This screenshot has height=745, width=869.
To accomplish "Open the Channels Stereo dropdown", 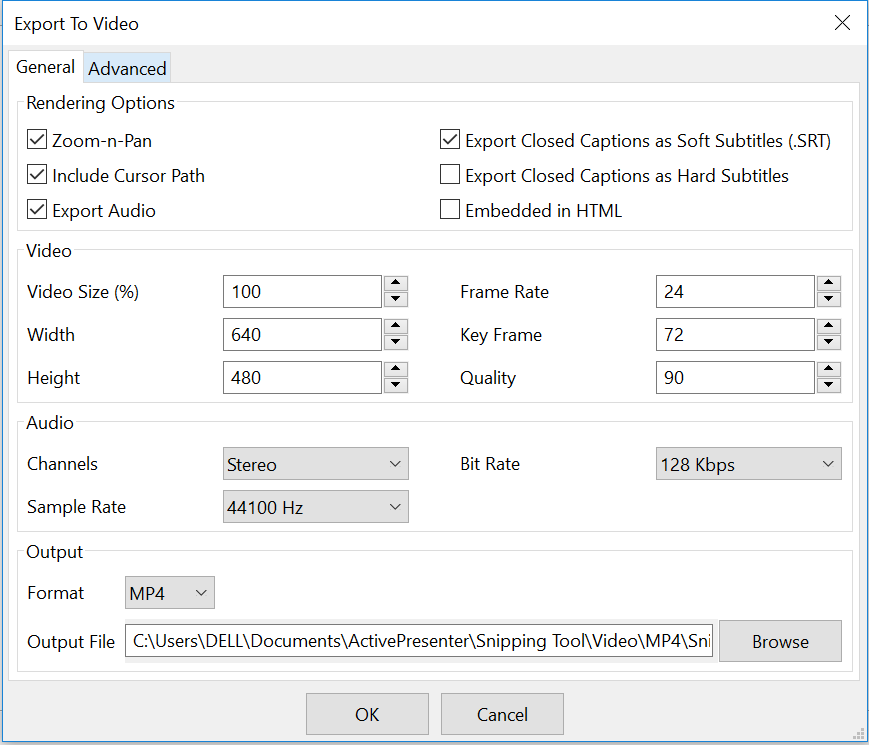I will point(315,464).
